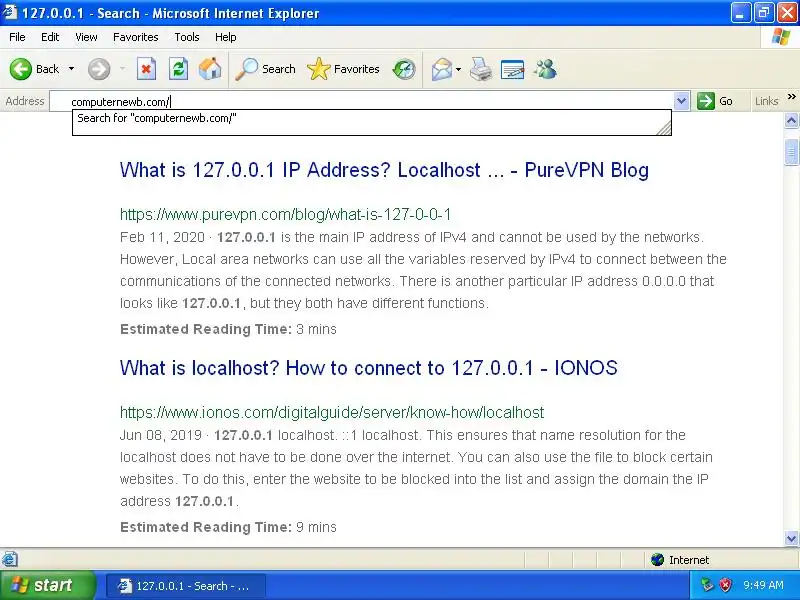Screen dimensions: 800x600
Task: Open the Messenger people icon
Action: tap(545, 69)
